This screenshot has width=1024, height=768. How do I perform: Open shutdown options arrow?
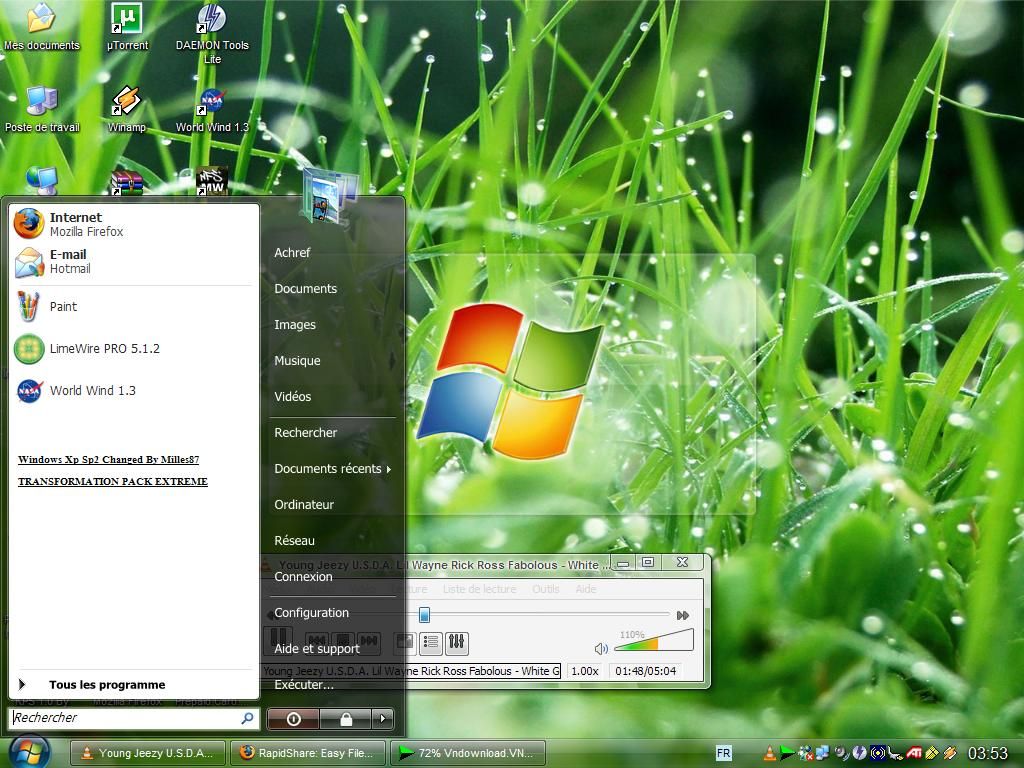pos(383,719)
